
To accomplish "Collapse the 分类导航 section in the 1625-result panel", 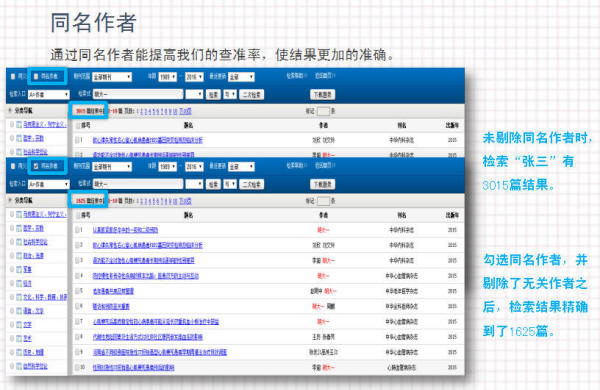I will pyautogui.click(x=10, y=200).
